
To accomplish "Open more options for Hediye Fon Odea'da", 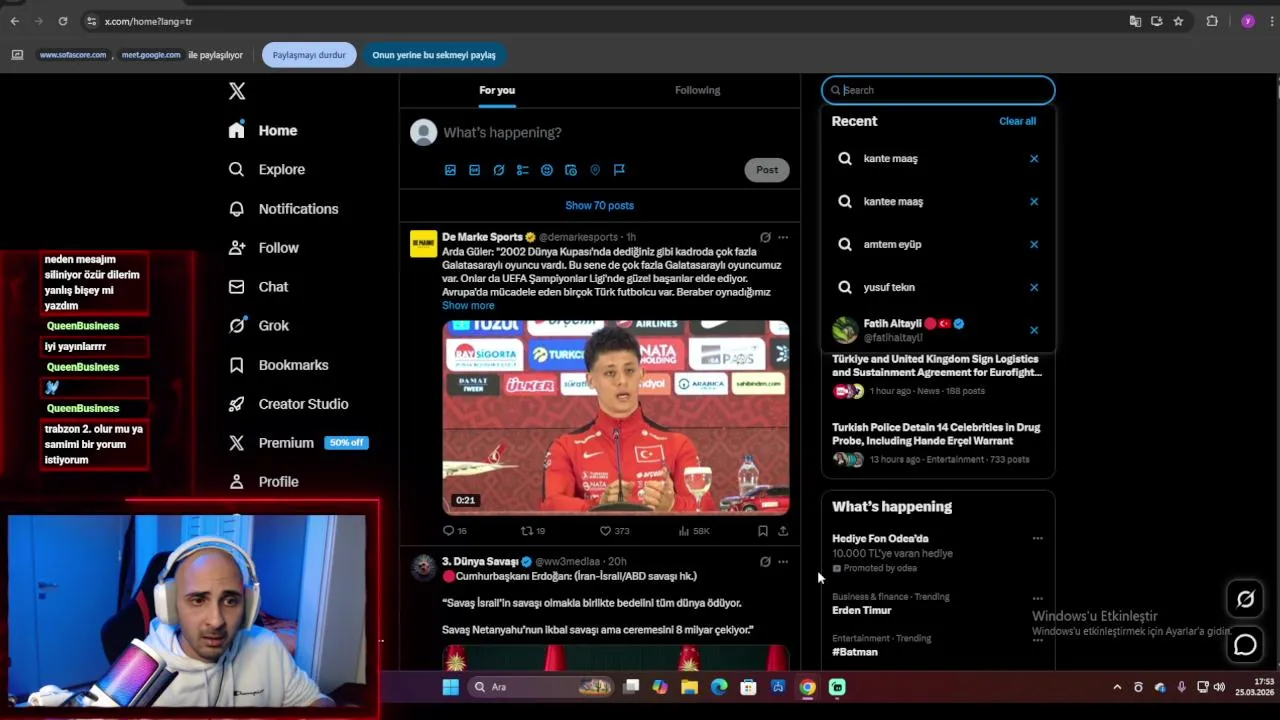I will (1037, 539).
